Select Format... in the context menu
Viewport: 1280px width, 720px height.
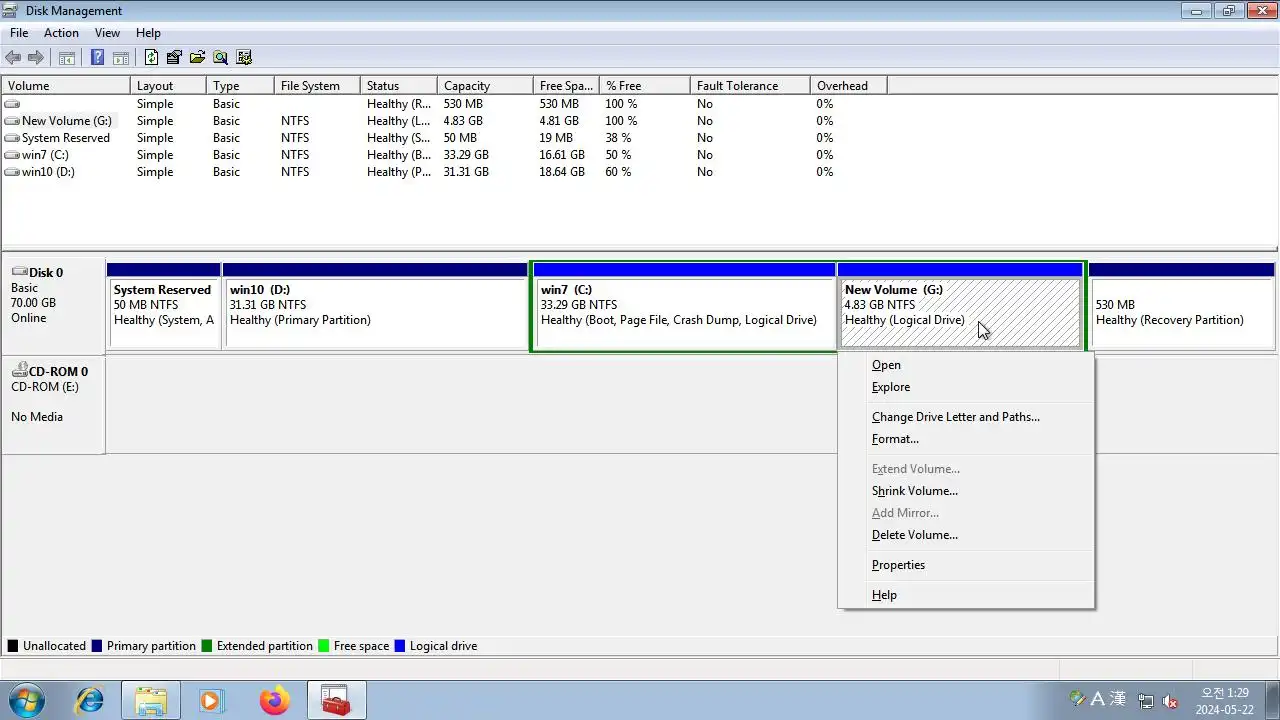[x=966, y=439]
